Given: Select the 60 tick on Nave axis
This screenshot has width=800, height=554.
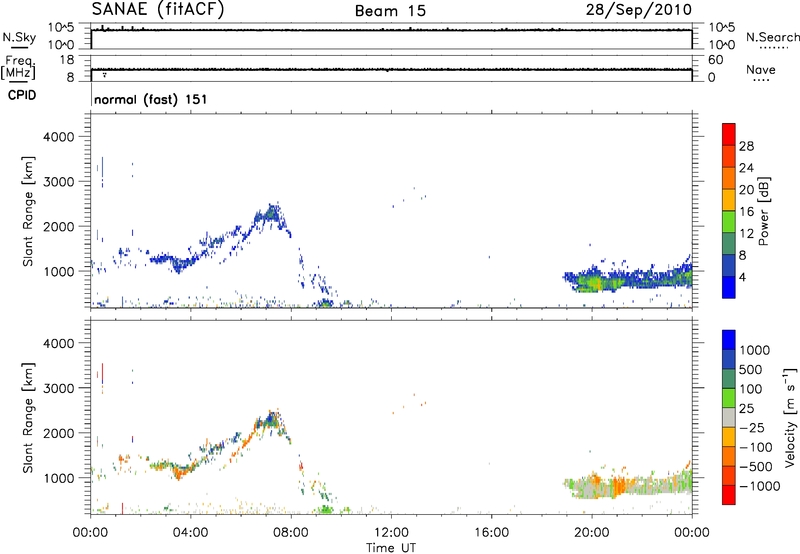Looking at the screenshot, I should [x=715, y=60].
